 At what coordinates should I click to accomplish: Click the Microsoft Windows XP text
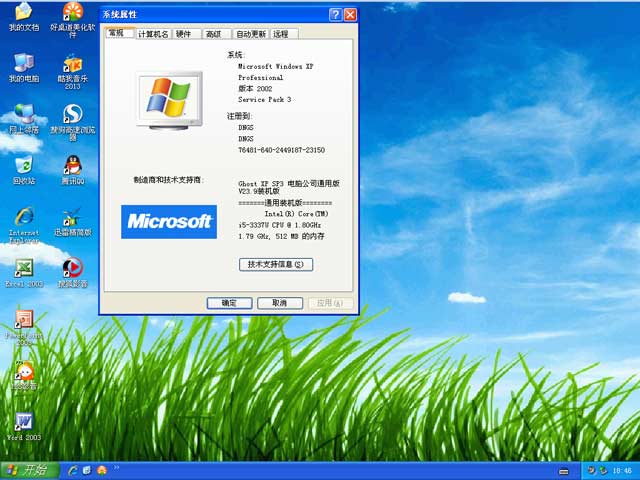[x=276, y=66]
